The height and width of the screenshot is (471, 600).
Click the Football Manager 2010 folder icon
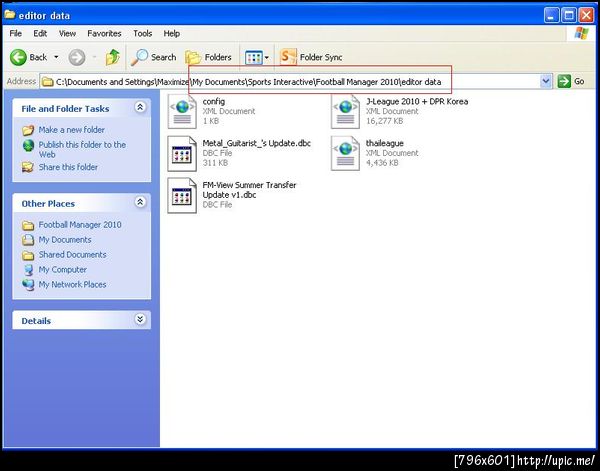[28, 225]
